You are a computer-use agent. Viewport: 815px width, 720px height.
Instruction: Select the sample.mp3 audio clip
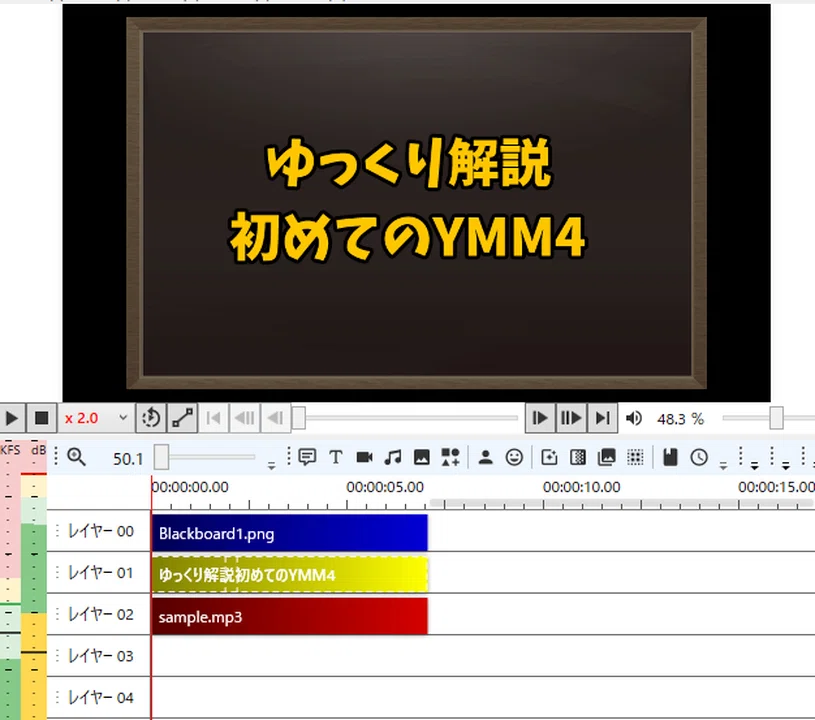[x=290, y=616]
